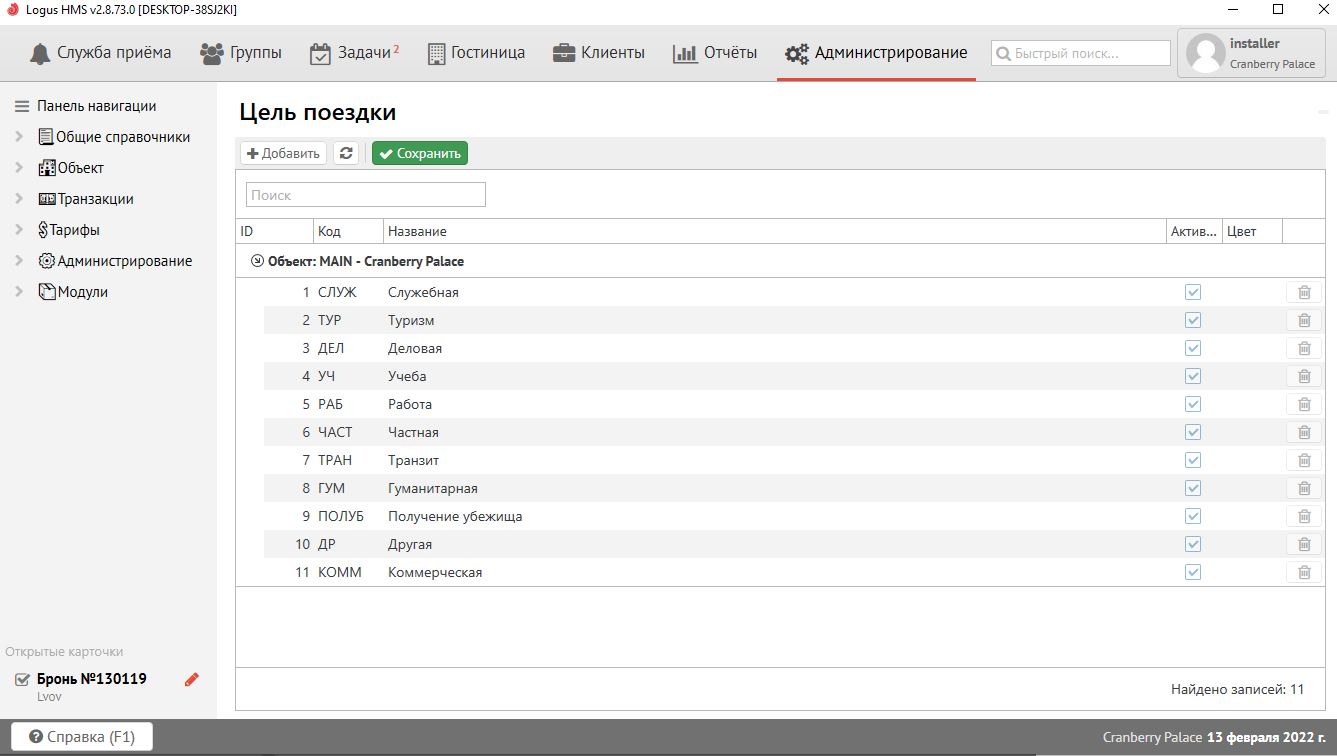
Task: Expand the Объект tree node
Action: (19, 168)
